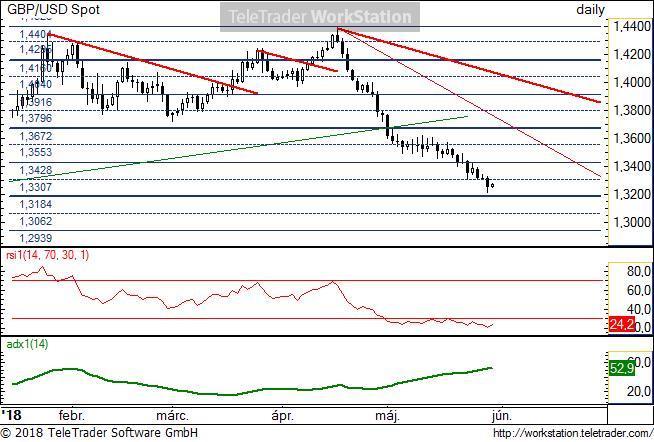
Task: Click the 1,3600 price axis label
Action: [x=631, y=138]
